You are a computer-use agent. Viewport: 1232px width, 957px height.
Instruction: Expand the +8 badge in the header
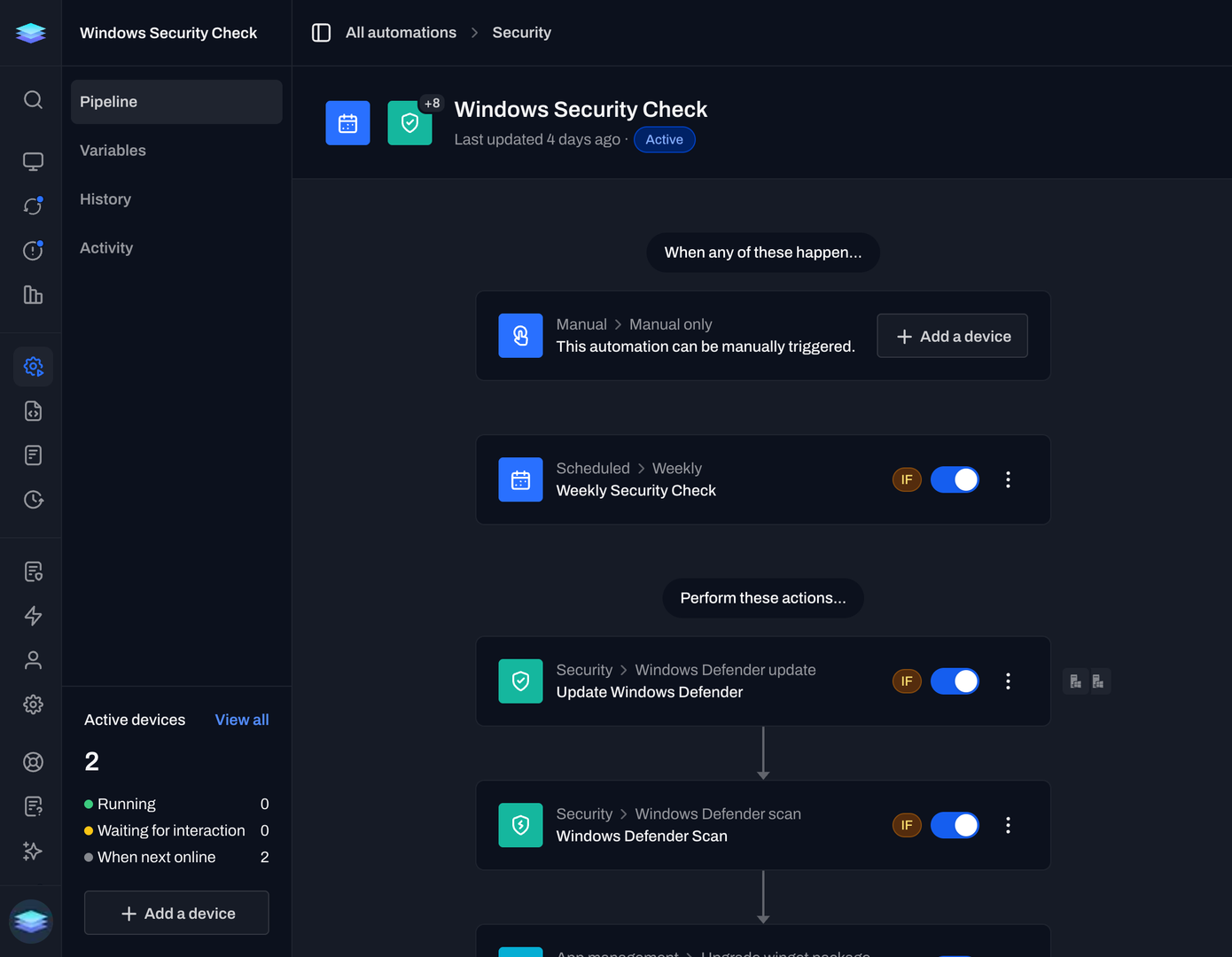coord(432,104)
